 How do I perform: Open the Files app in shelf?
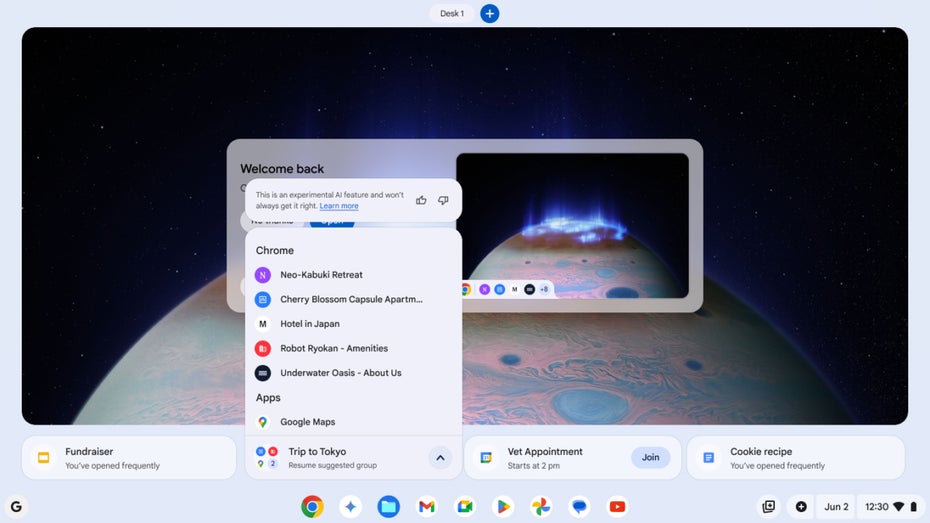388,506
